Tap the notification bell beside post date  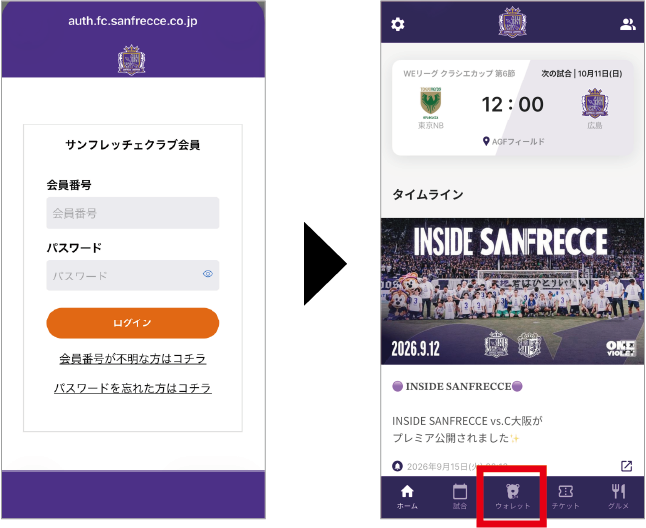tap(397, 466)
